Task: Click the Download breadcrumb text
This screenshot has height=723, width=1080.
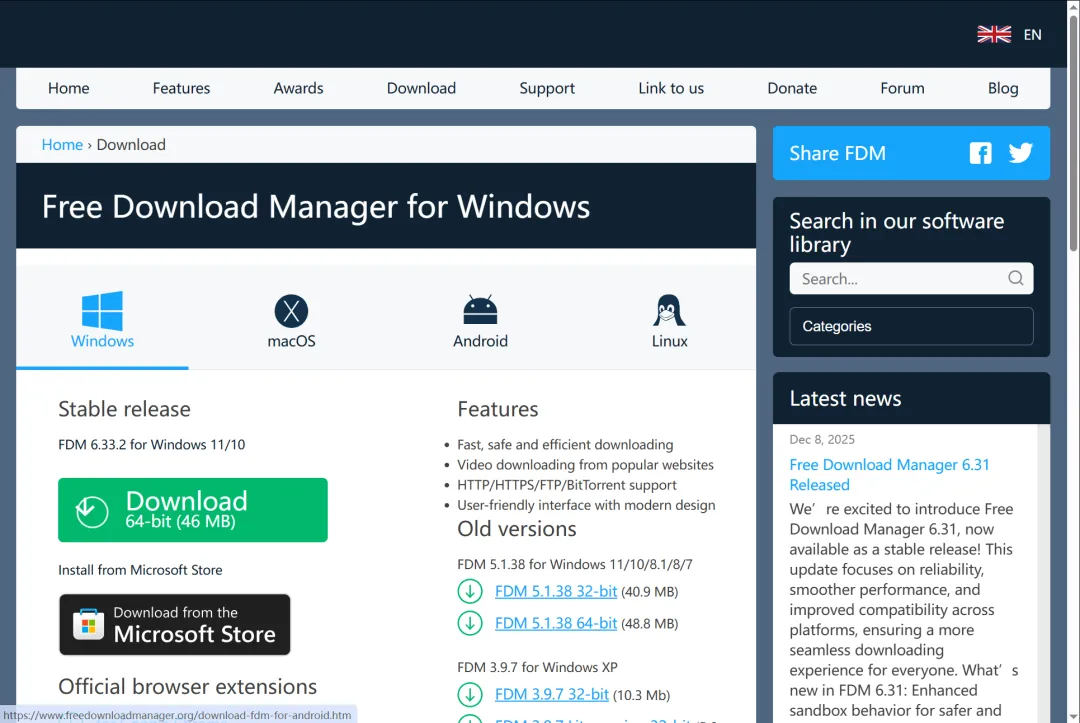Action: click(131, 145)
